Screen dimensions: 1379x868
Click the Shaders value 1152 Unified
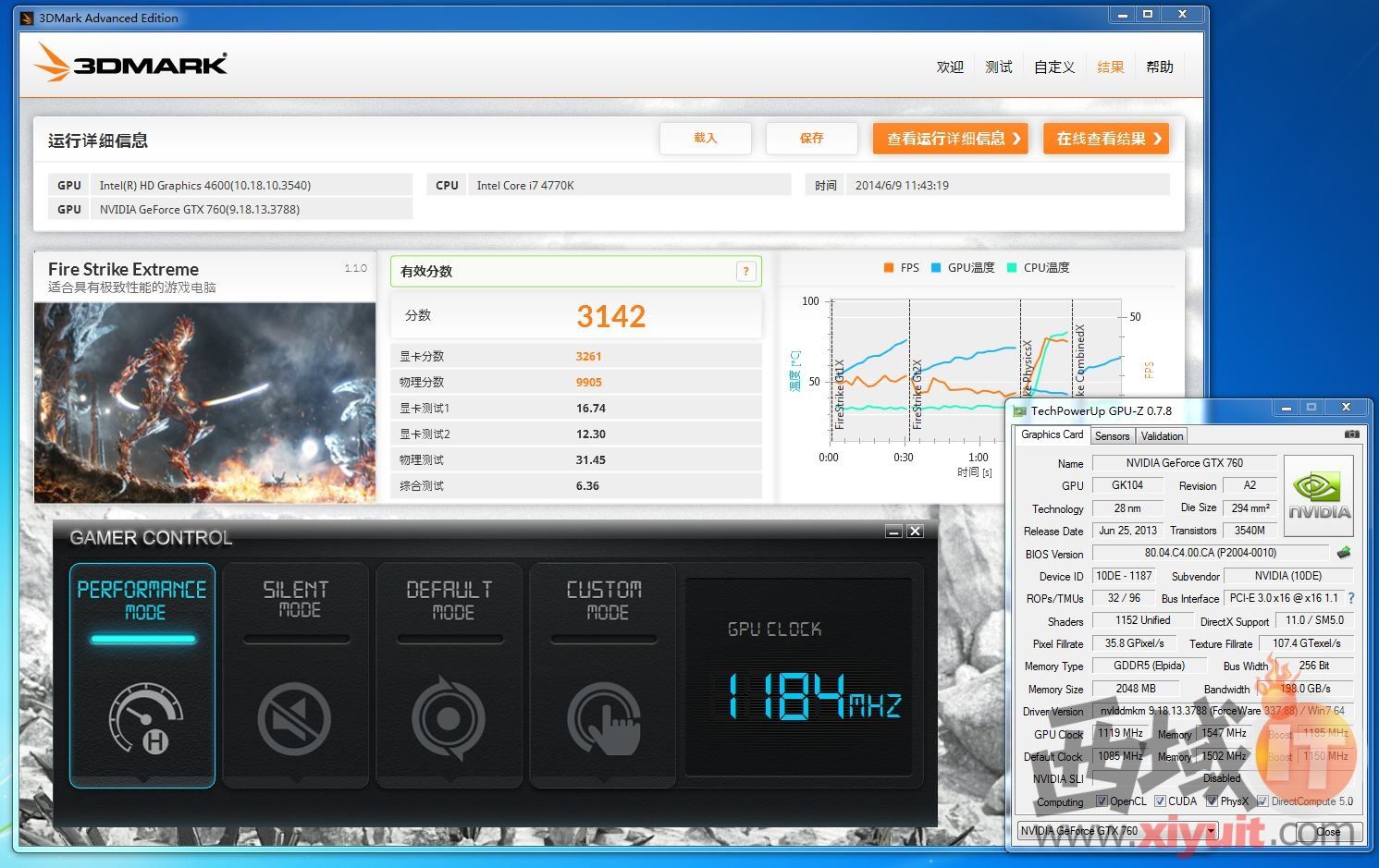pyautogui.click(x=1142, y=620)
